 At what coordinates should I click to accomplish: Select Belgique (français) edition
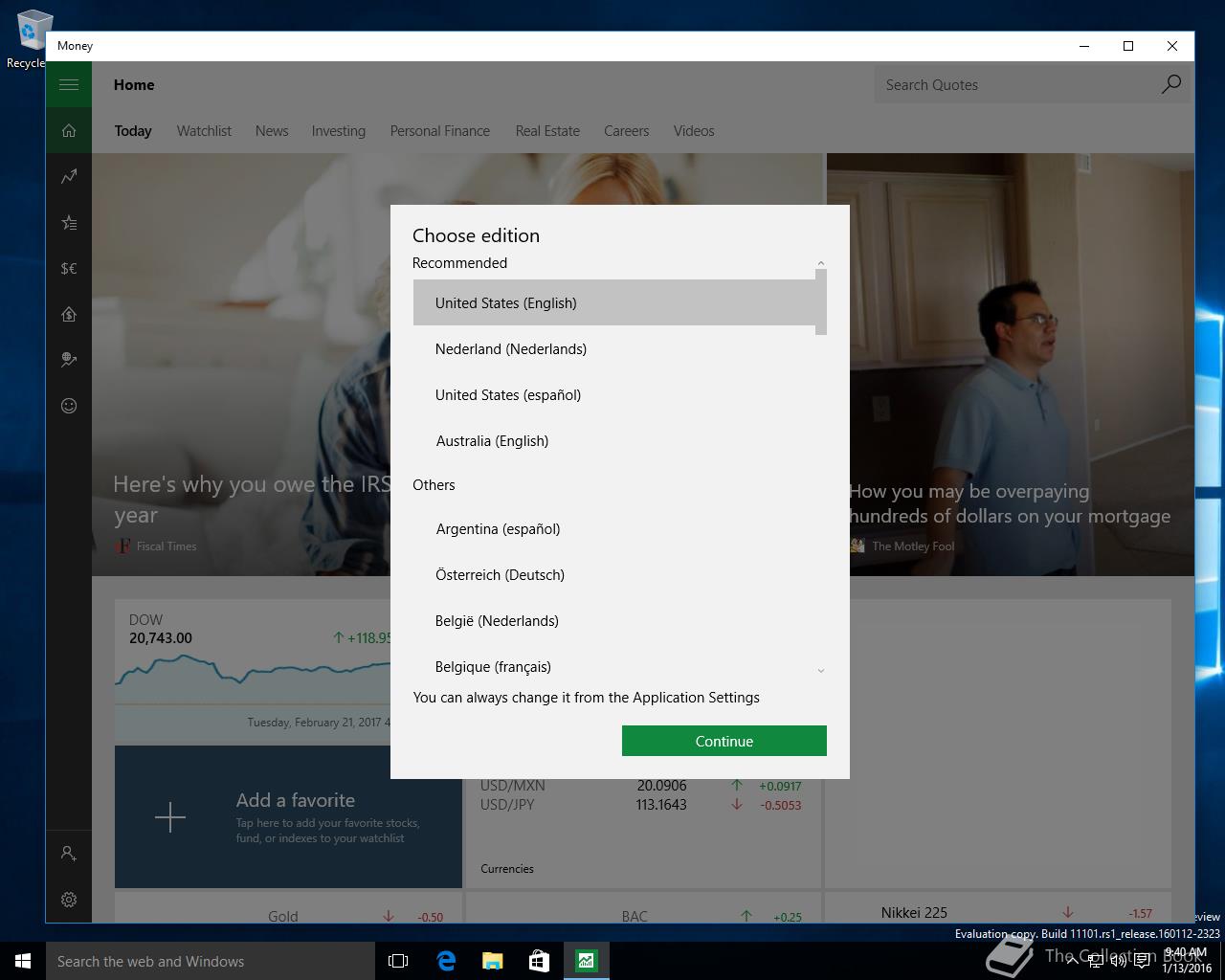point(613,666)
